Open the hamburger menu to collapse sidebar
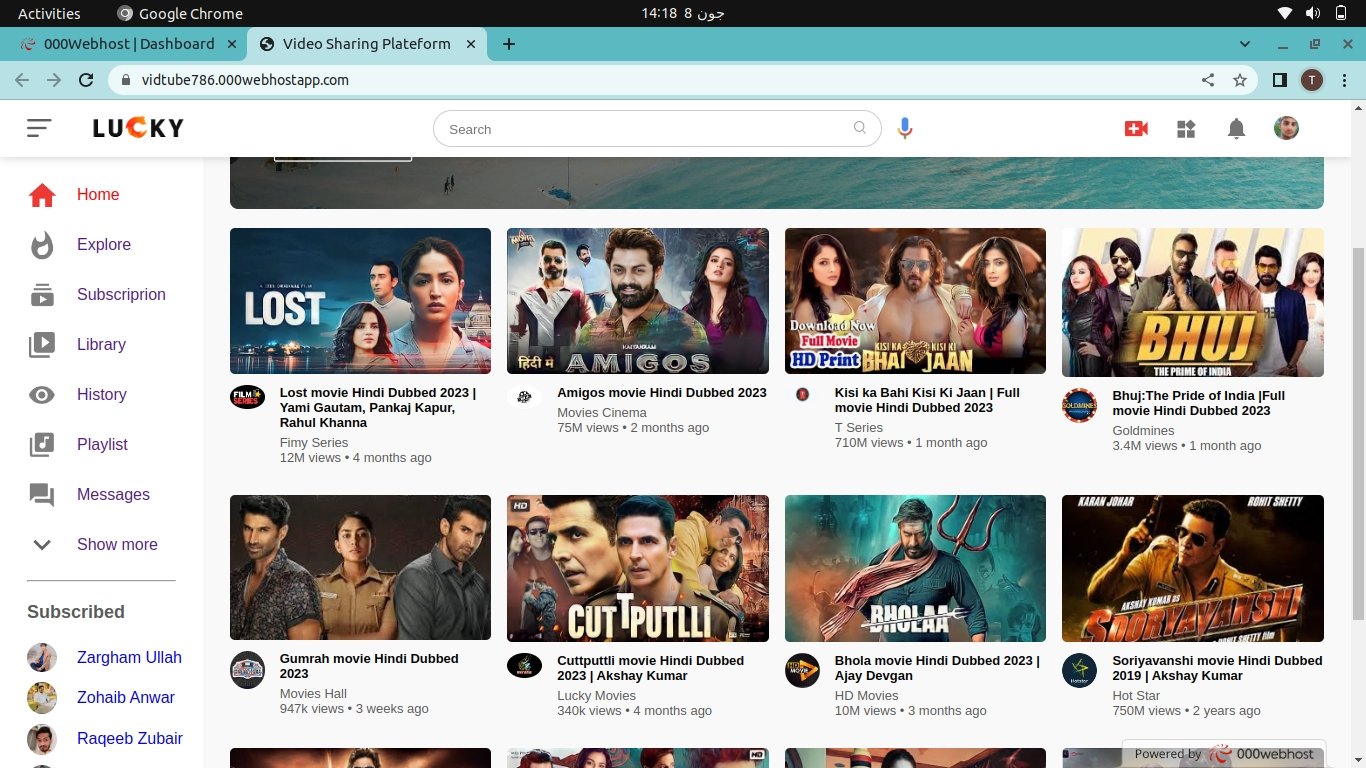1366x768 pixels. coord(39,128)
